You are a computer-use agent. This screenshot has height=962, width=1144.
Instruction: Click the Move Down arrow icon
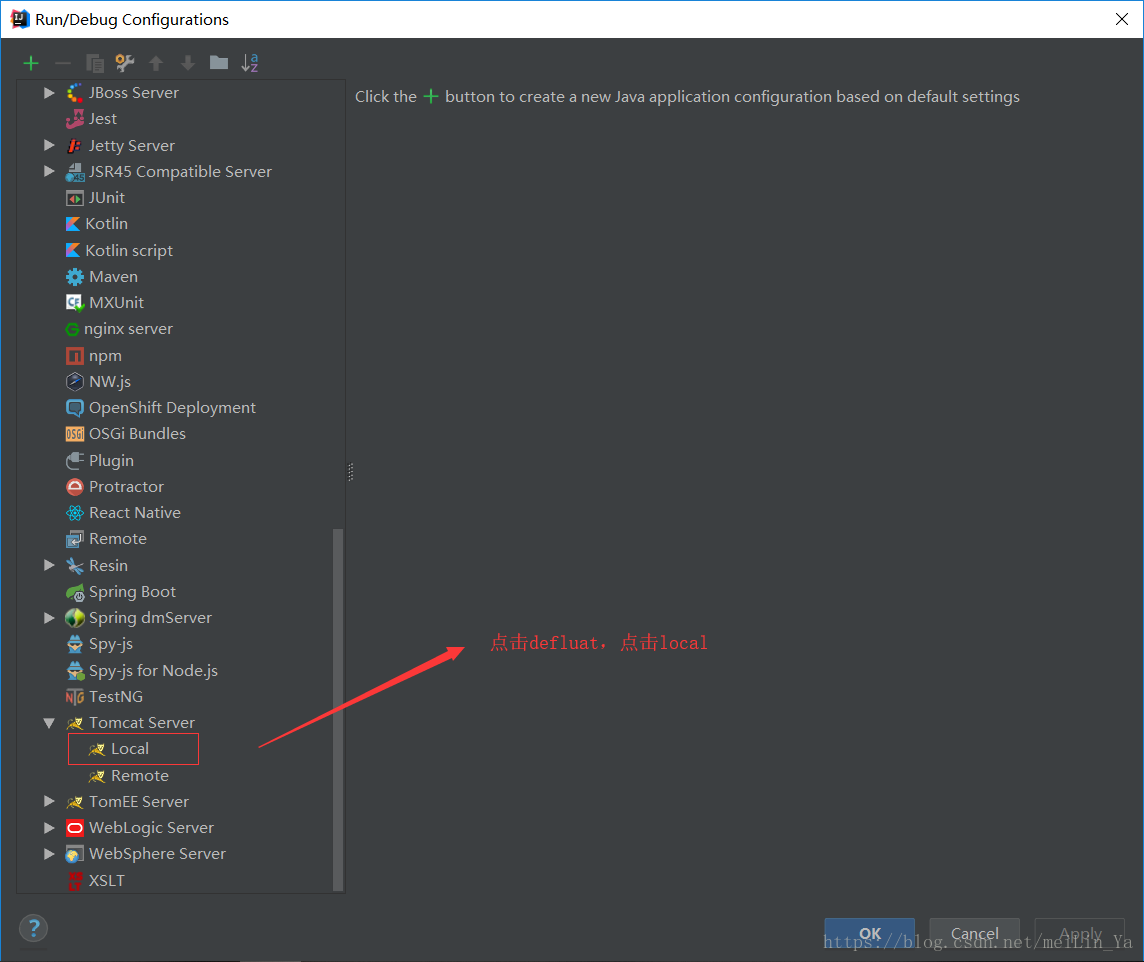(188, 63)
